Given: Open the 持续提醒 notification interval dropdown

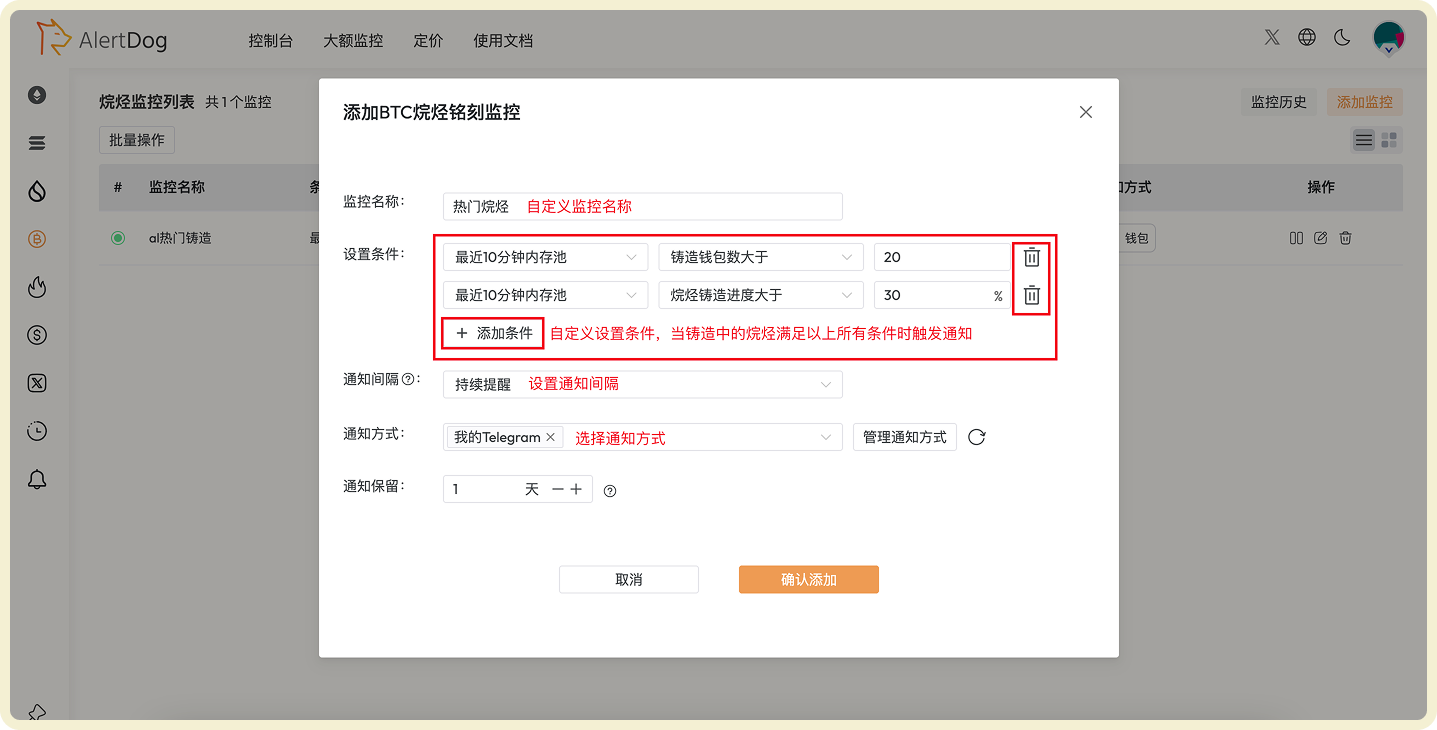Looking at the screenshot, I should [x=642, y=384].
